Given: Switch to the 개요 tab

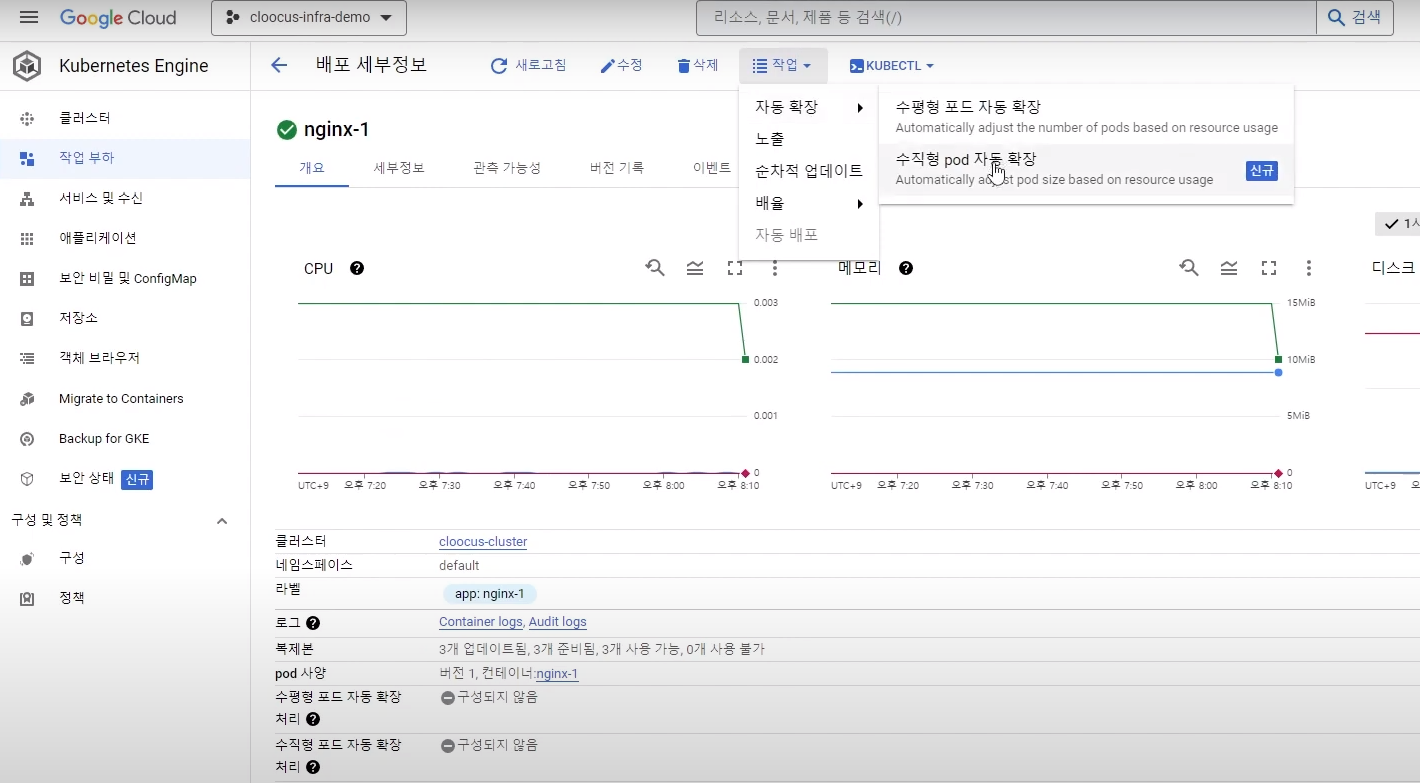Looking at the screenshot, I should 312,167.
